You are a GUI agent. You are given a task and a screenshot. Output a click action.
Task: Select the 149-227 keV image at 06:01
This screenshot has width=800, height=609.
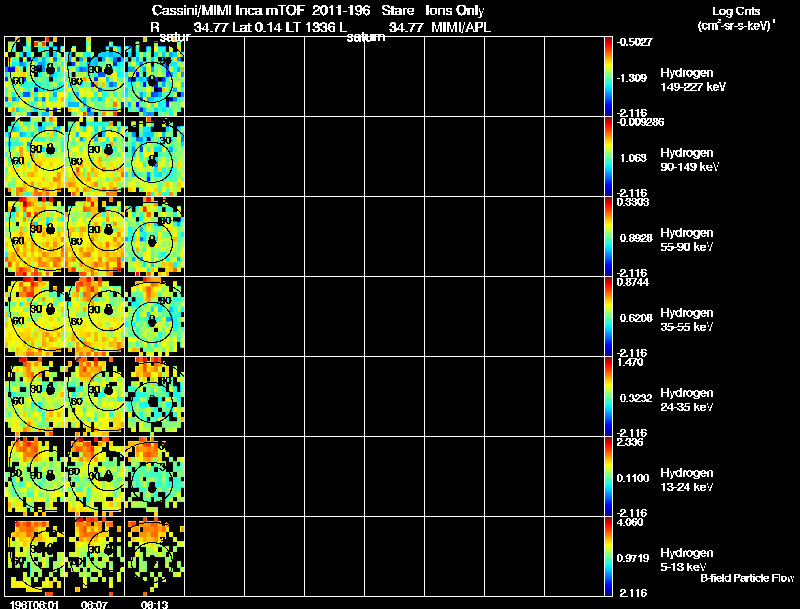coord(35,77)
